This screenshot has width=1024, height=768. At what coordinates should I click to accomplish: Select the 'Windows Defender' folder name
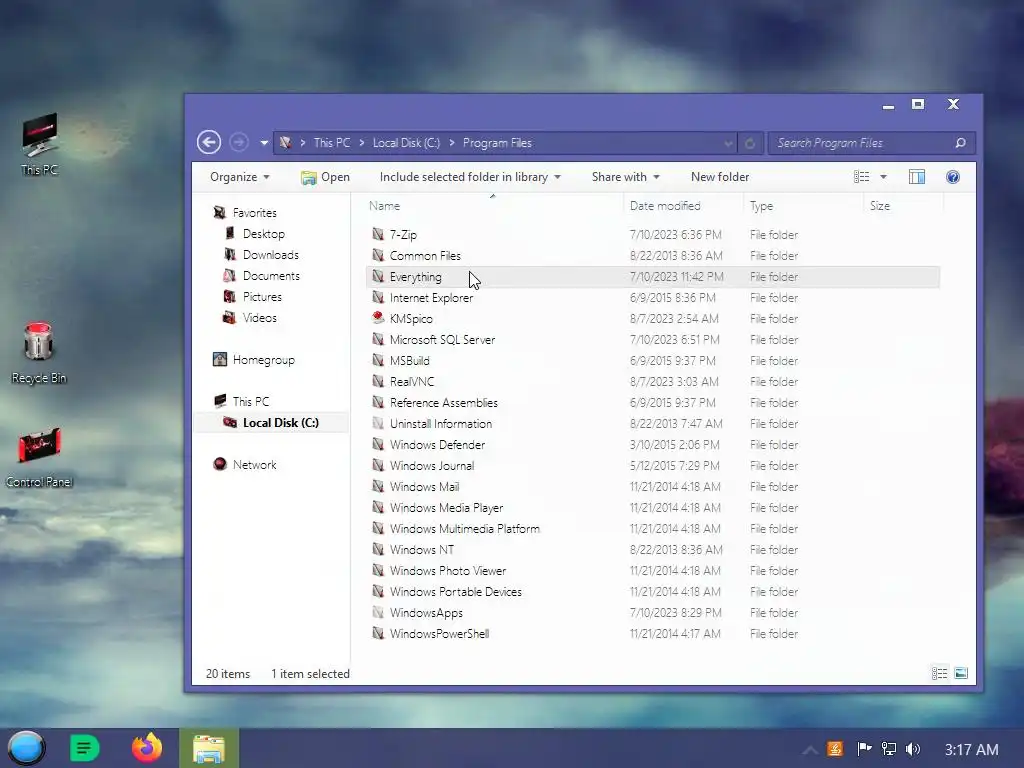437,445
